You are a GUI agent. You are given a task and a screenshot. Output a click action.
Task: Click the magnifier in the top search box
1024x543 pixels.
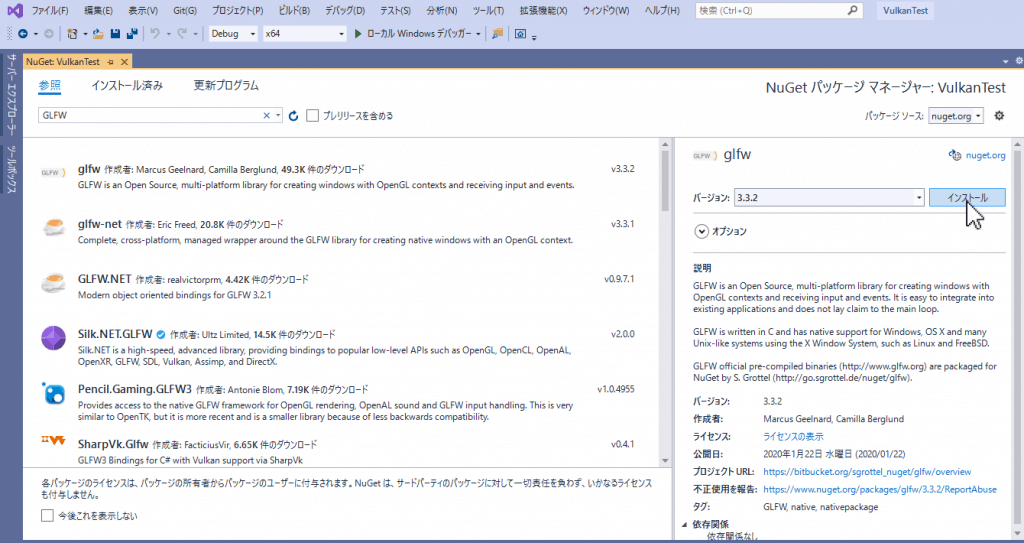click(852, 10)
